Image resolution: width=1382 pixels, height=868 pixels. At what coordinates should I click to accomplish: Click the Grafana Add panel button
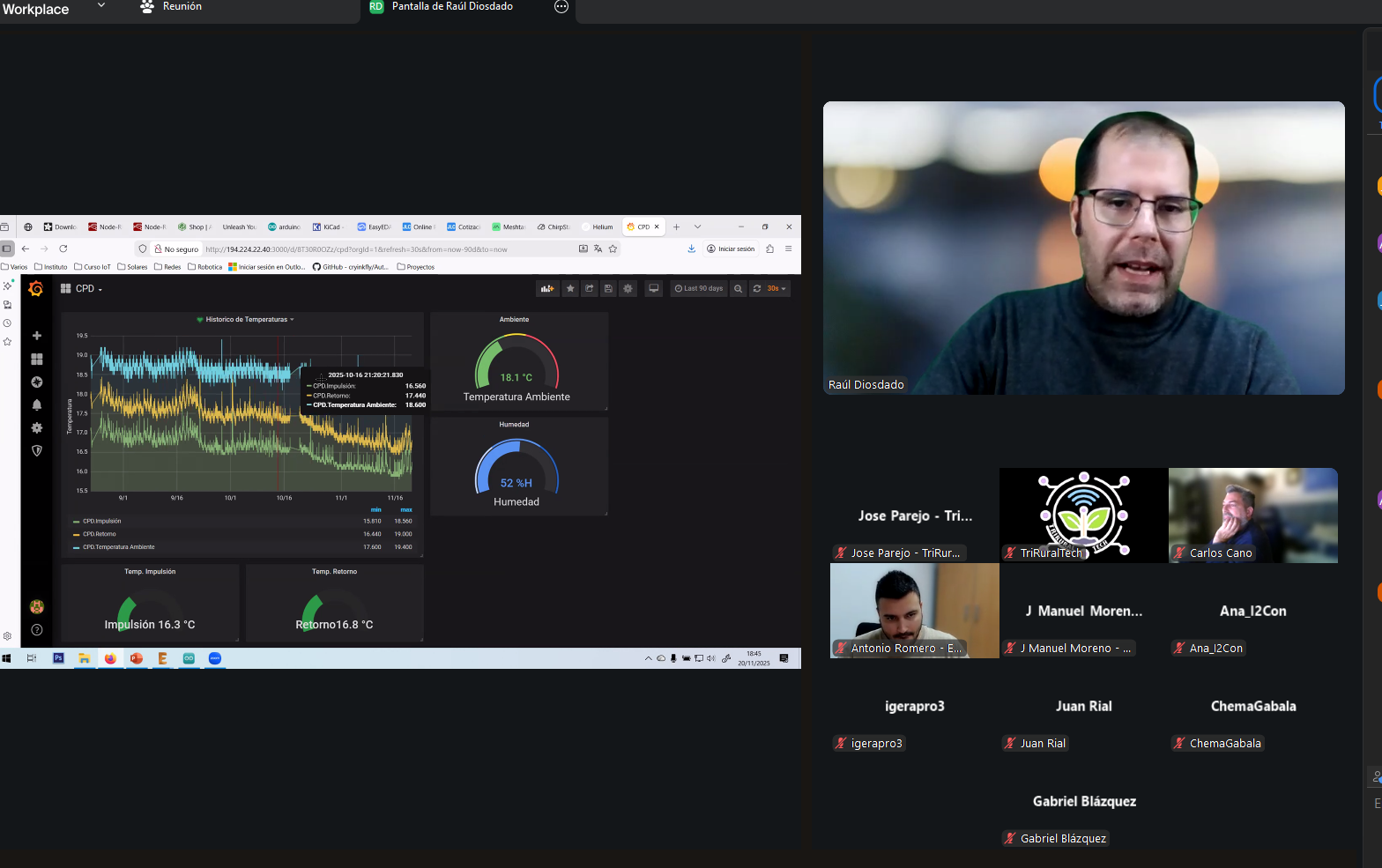coord(547,289)
